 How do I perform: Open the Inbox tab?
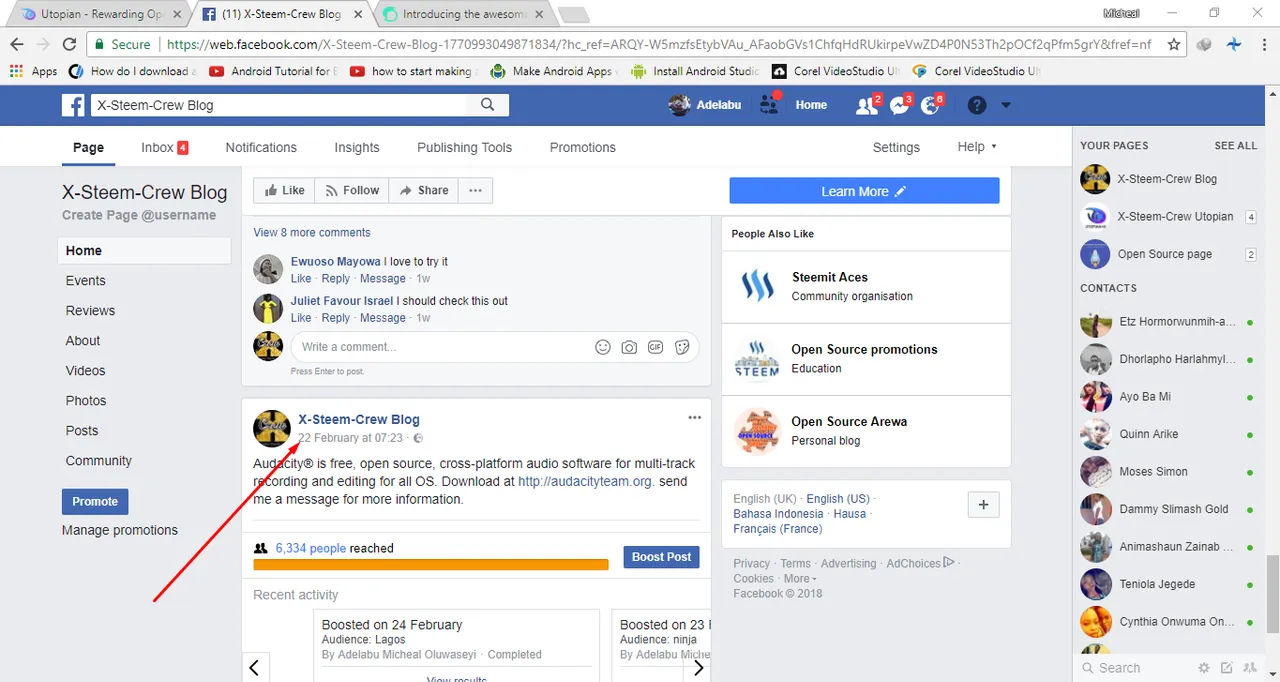click(165, 147)
